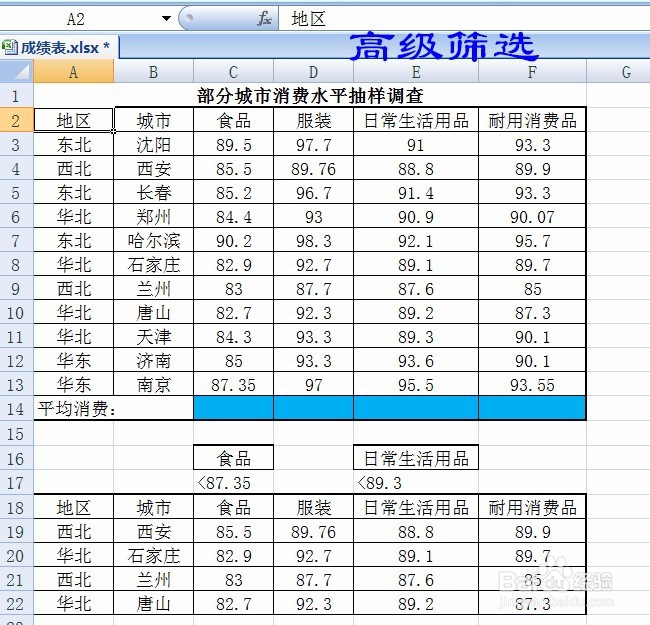
Task: Select header cell 服装 in row 2
Action: (313, 121)
